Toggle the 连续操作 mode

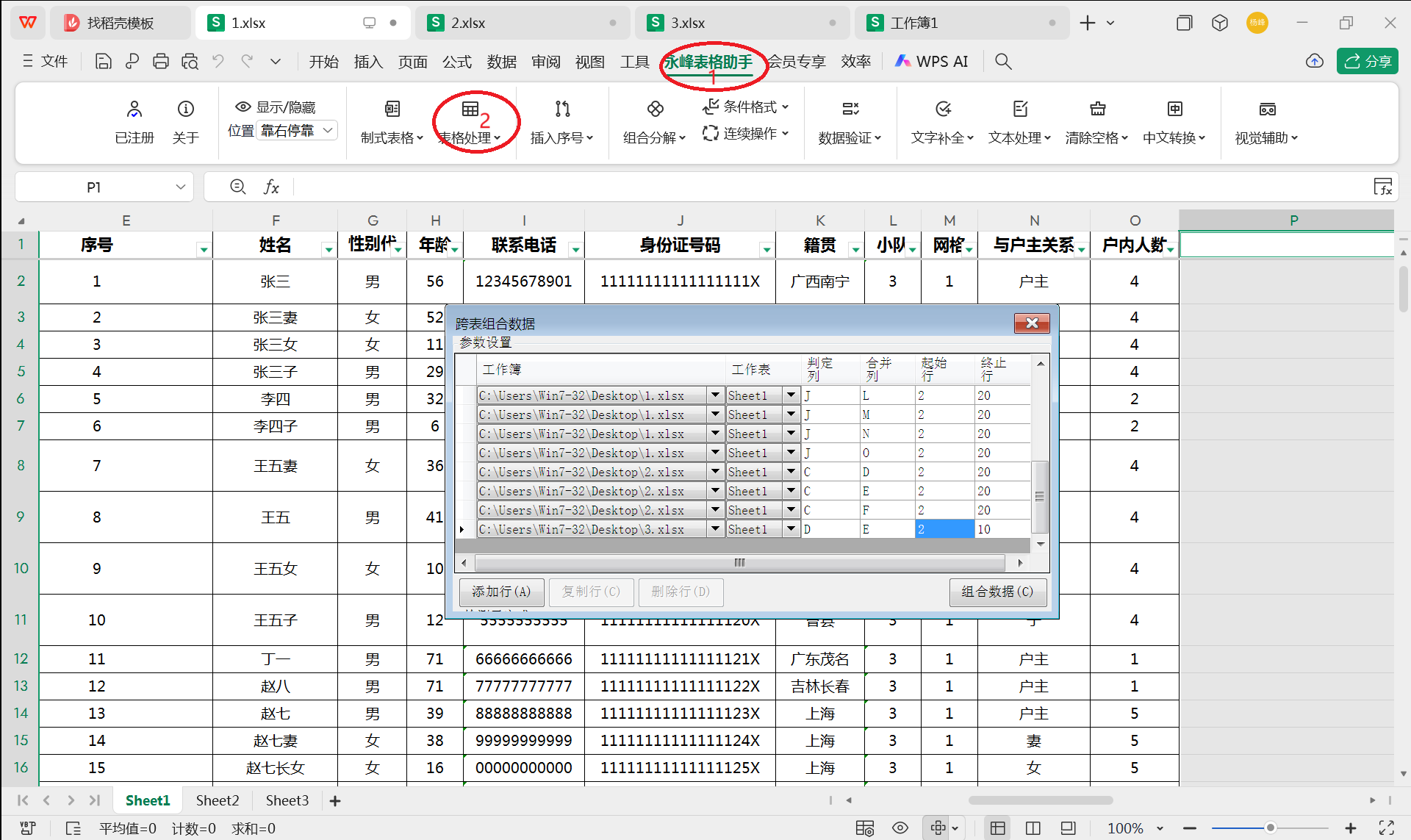745,133
